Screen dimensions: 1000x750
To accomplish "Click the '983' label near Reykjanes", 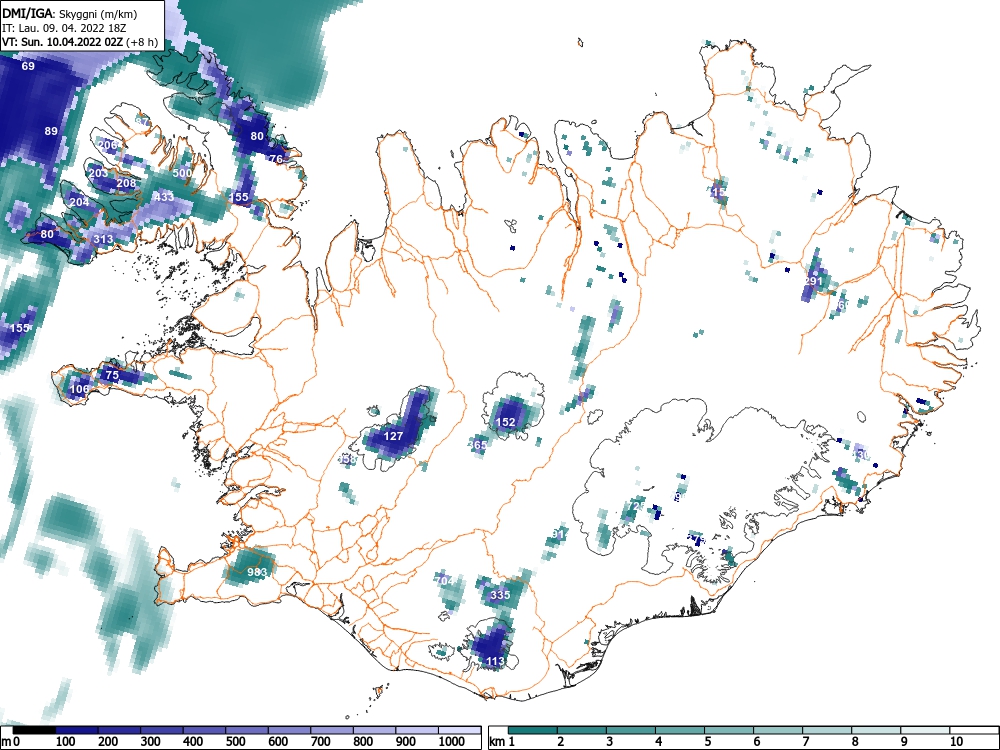I will 257,571.
